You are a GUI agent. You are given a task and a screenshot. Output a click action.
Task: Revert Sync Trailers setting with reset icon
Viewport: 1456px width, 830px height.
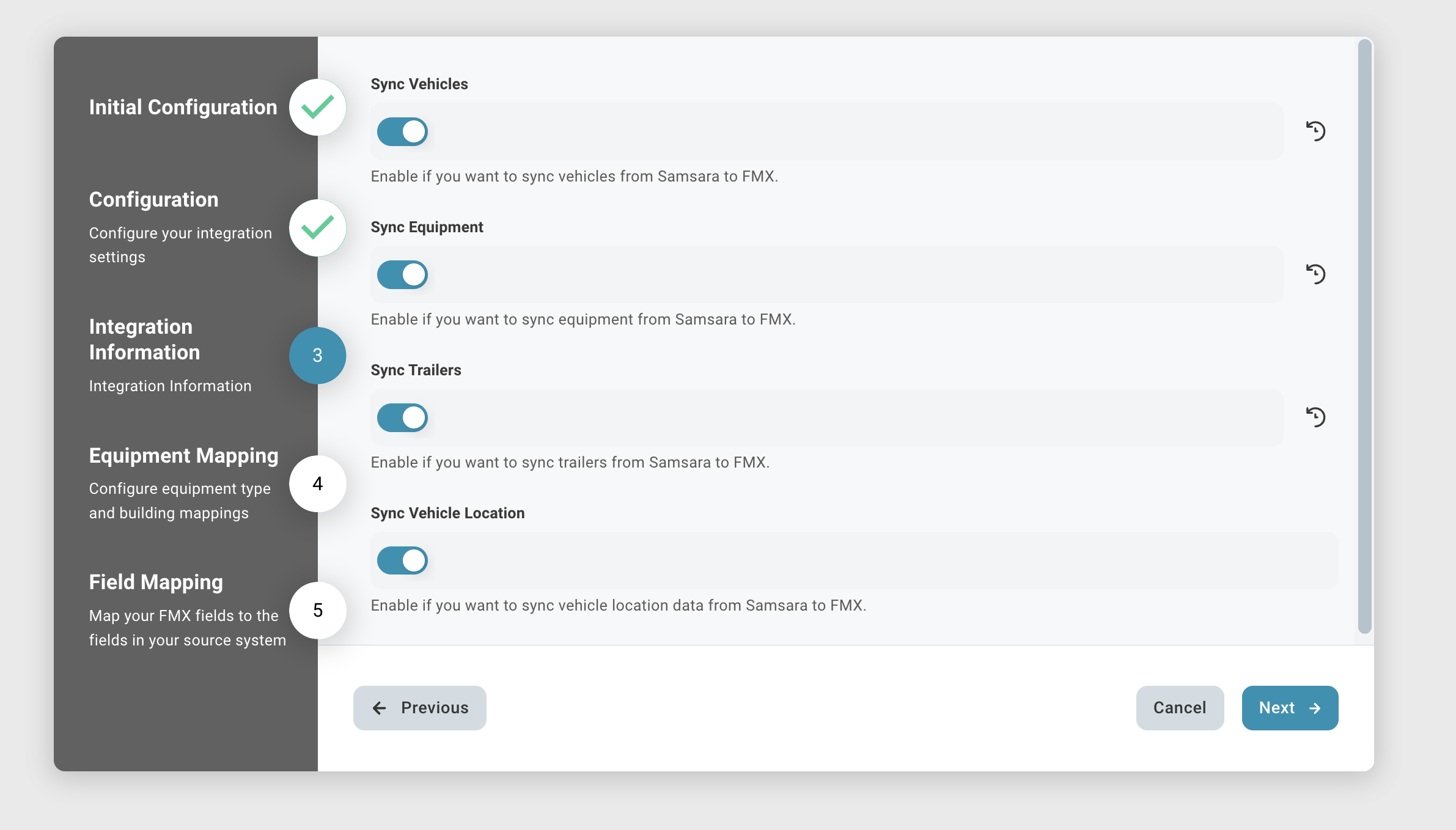tap(1315, 417)
